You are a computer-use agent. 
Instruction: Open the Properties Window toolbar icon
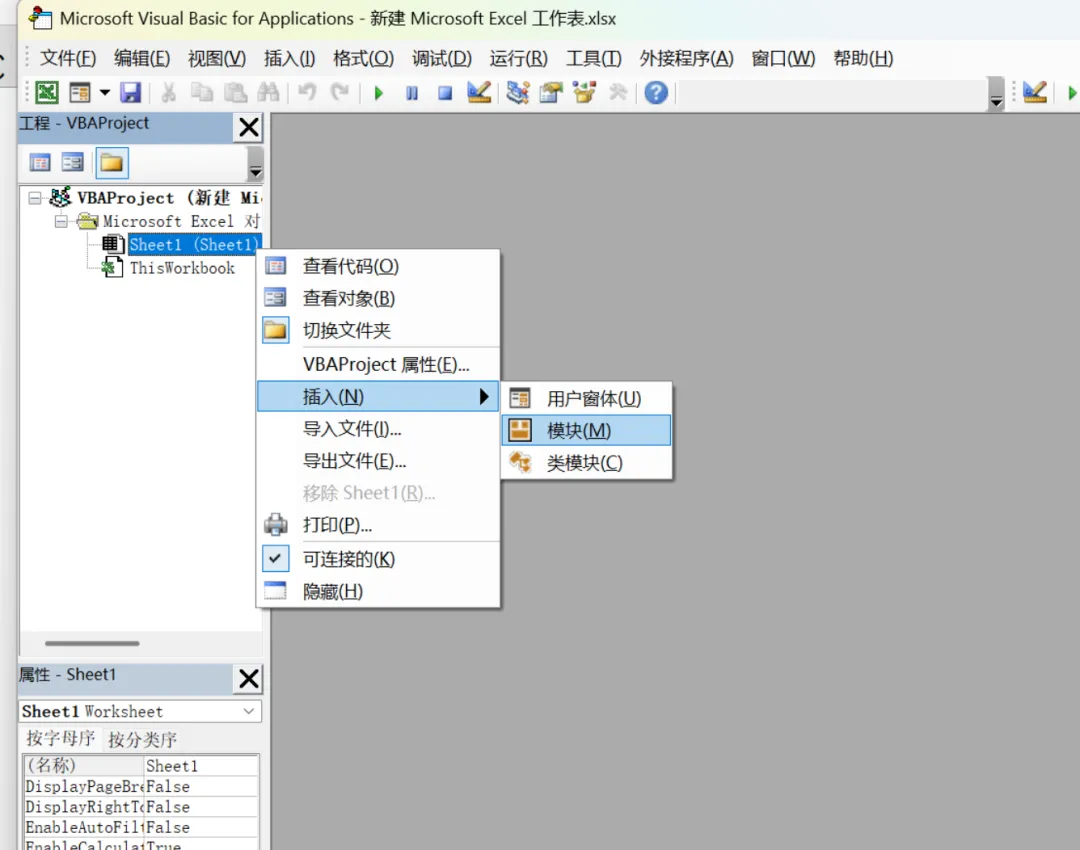coord(551,92)
